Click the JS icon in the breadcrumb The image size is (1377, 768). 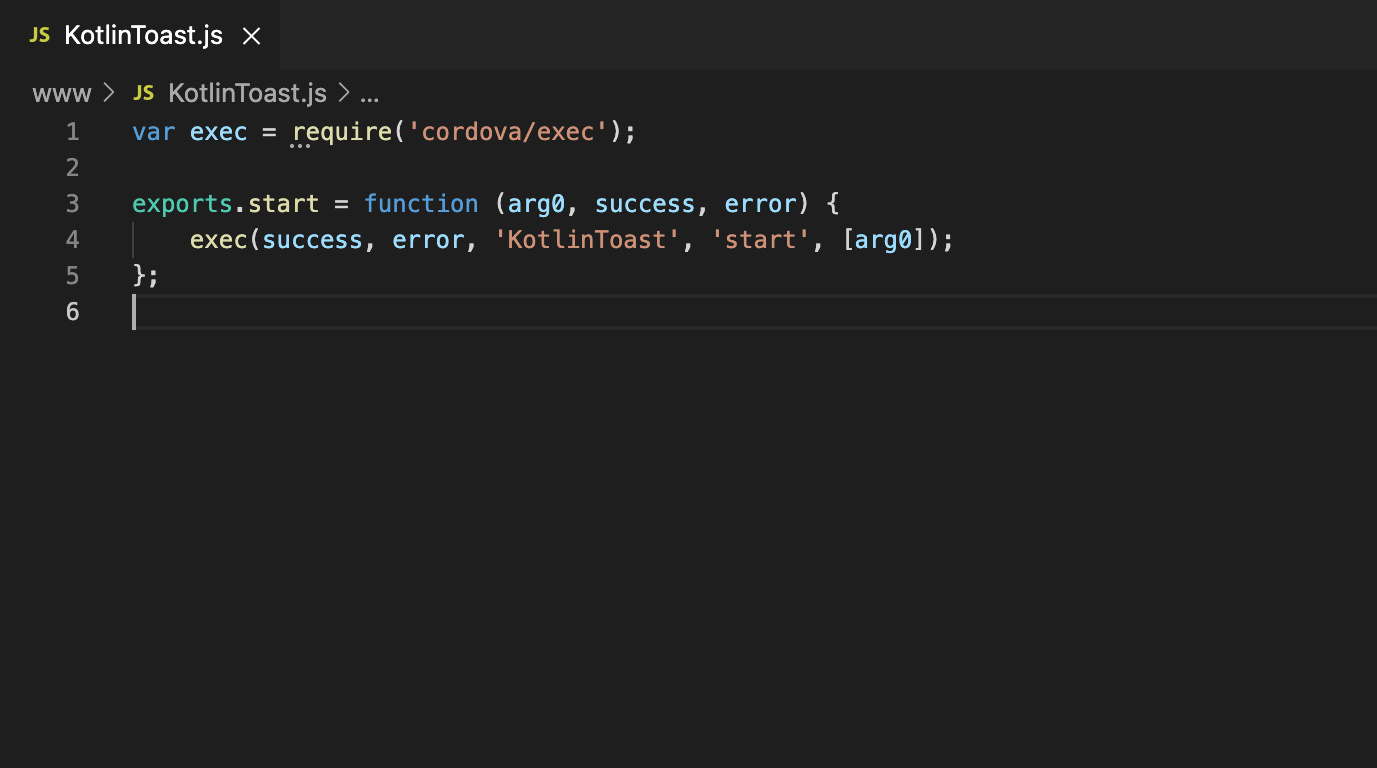coord(144,93)
